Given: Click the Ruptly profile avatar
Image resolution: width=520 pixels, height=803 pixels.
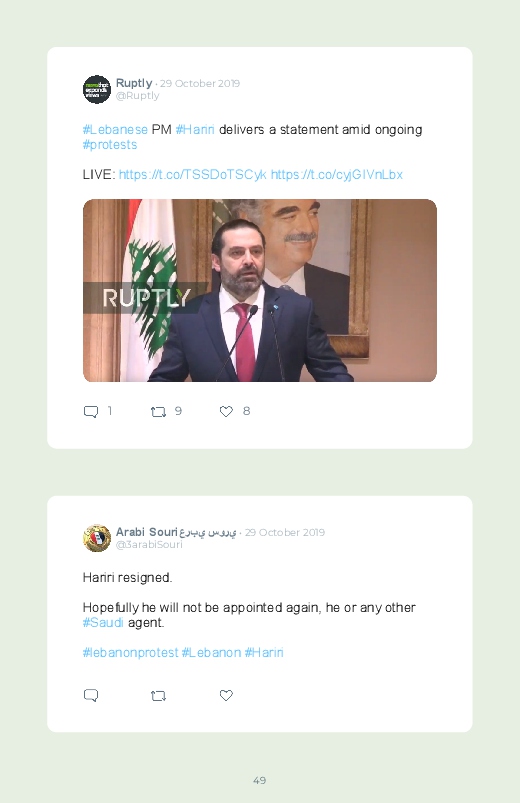Looking at the screenshot, I should coord(97,89).
